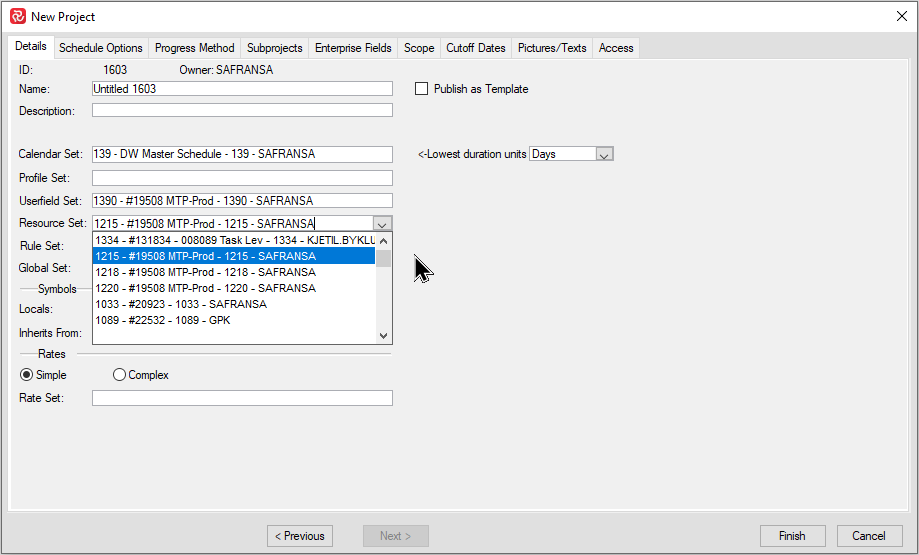Go to the Subprojects tab
This screenshot has width=919, height=555.
point(275,48)
